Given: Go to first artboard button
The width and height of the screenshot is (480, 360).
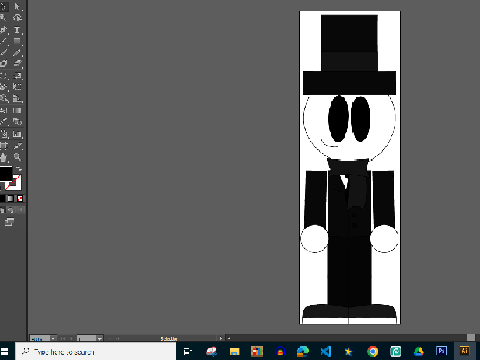Looking at the screenshot, I should coord(63,339).
